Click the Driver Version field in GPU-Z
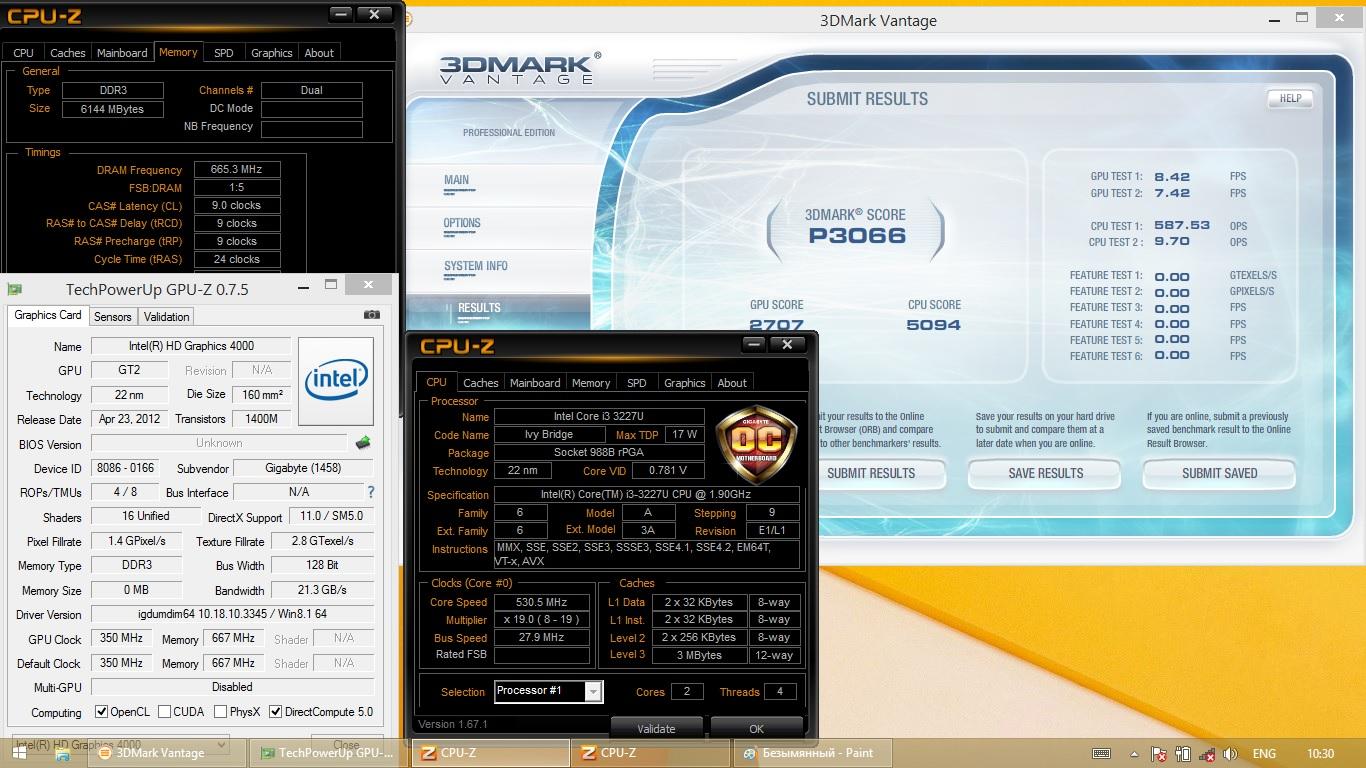This screenshot has width=1366, height=768. tap(232, 614)
